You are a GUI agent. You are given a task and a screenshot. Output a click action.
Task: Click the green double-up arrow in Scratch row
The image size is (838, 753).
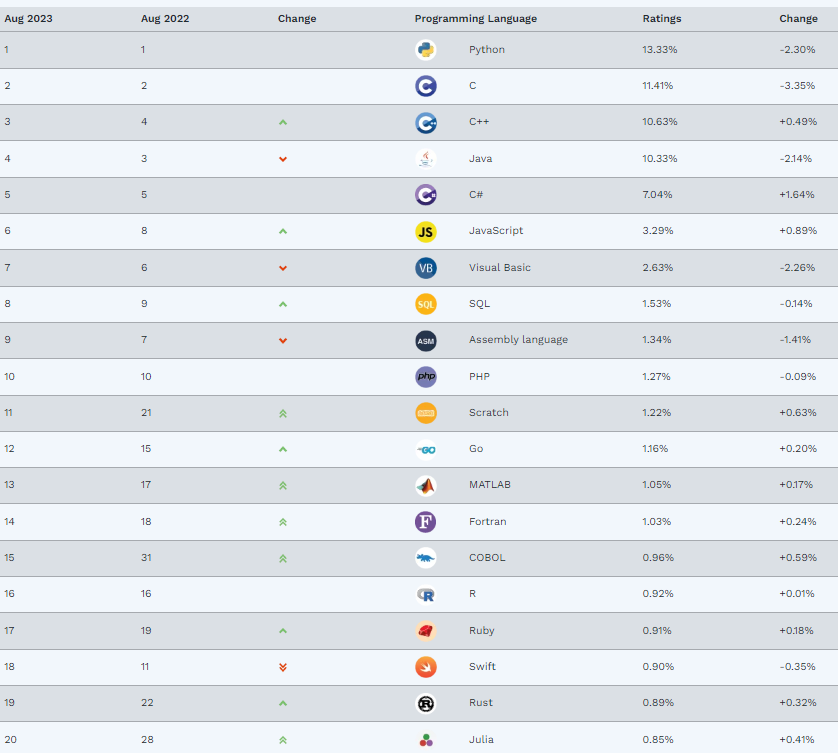coord(283,413)
